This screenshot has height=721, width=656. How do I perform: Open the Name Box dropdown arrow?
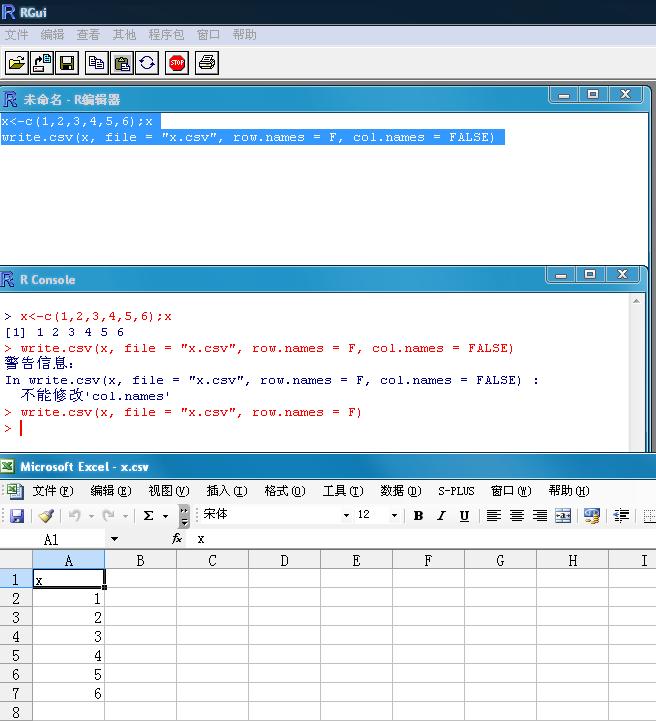pos(115,539)
